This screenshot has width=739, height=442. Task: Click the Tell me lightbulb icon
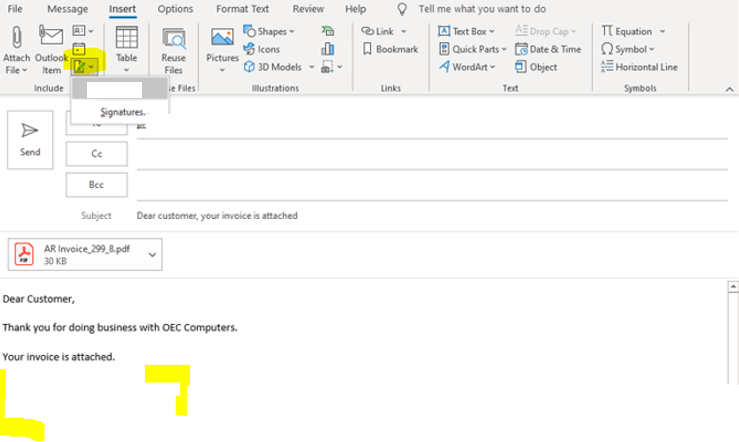(x=402, y=9)
